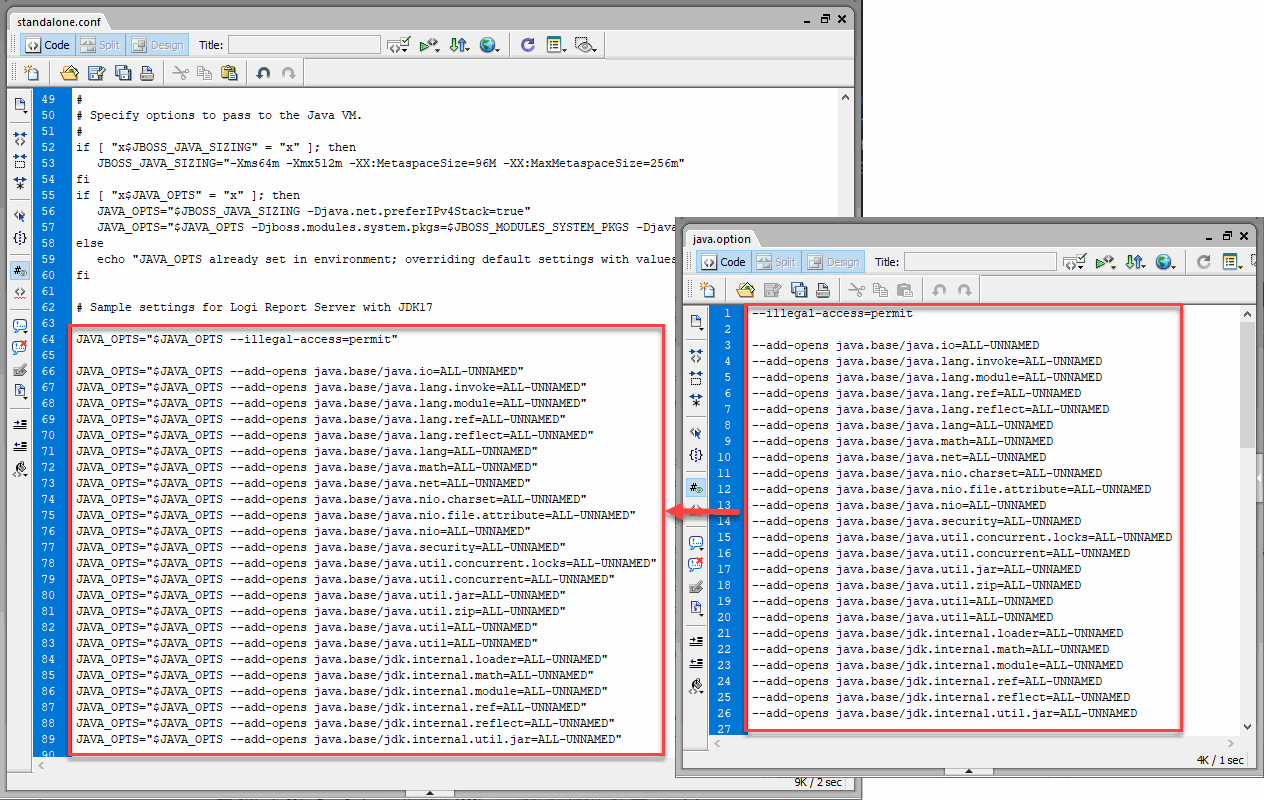Click Save All icon in standalone.conf toolbar
Viewport: 1264px width, 800px height.
123,73
